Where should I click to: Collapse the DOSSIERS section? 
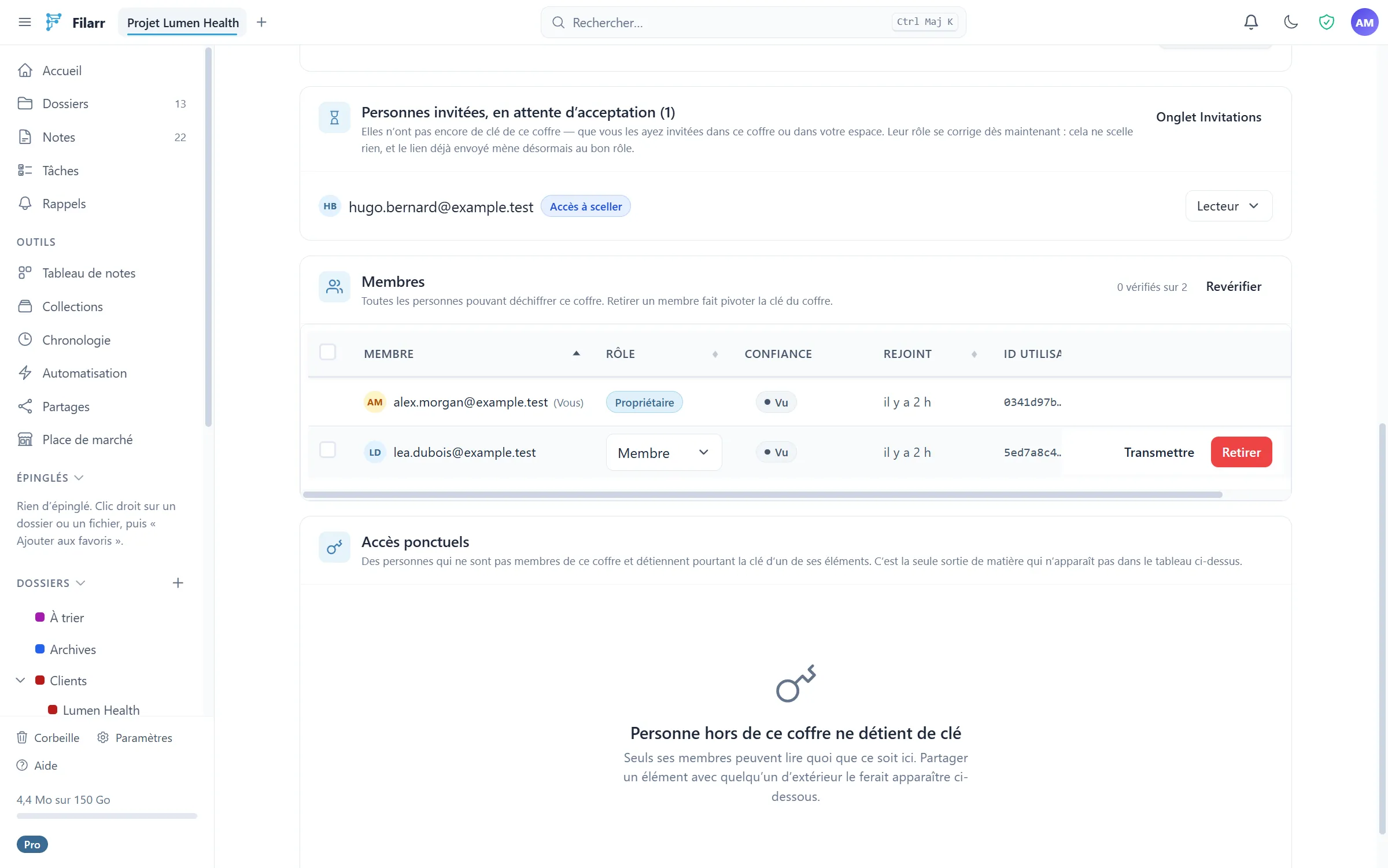tap(51, 583)
